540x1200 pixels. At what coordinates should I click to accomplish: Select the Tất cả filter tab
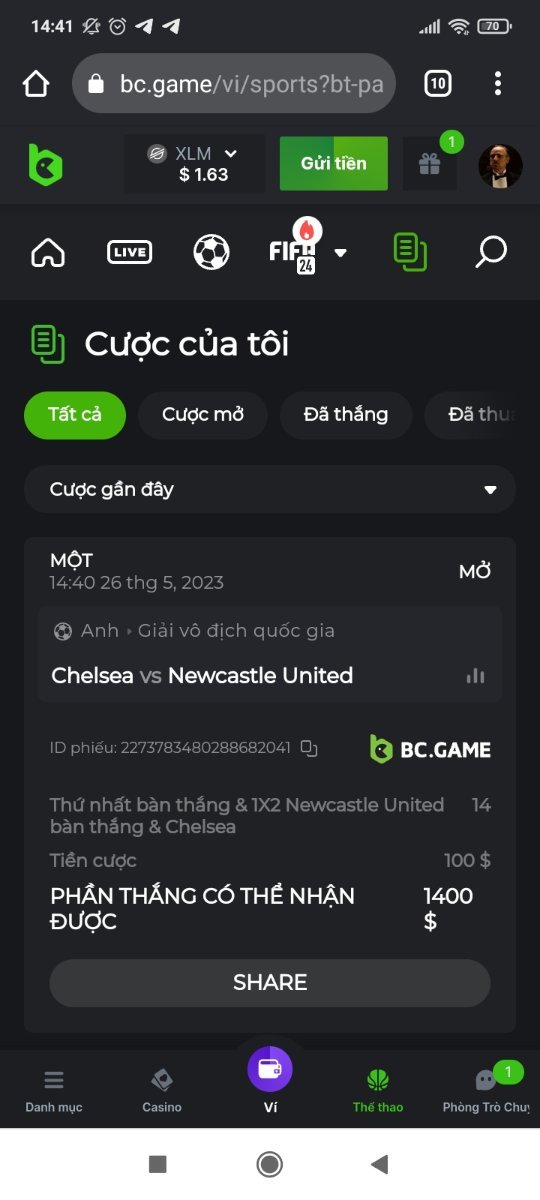75,414
